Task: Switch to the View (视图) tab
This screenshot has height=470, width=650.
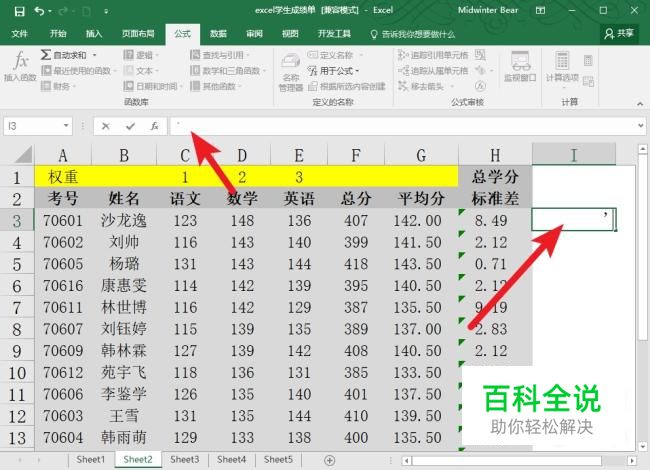Action: tap(290, 34)
